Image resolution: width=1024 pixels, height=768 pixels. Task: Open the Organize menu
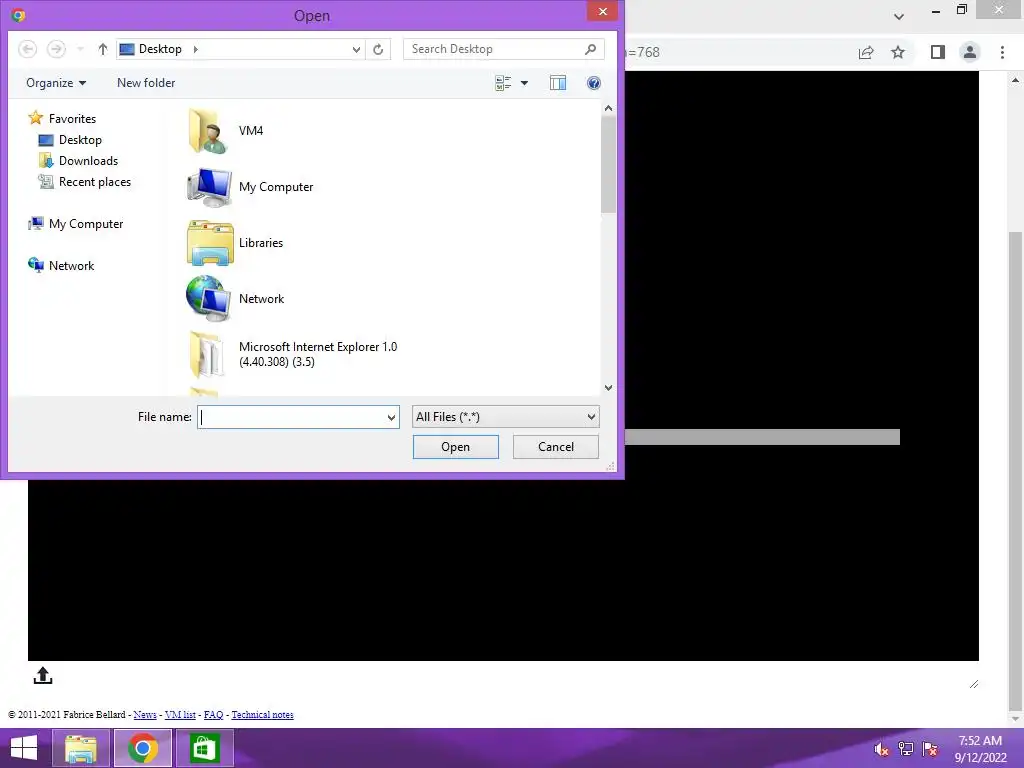[56, 83]
